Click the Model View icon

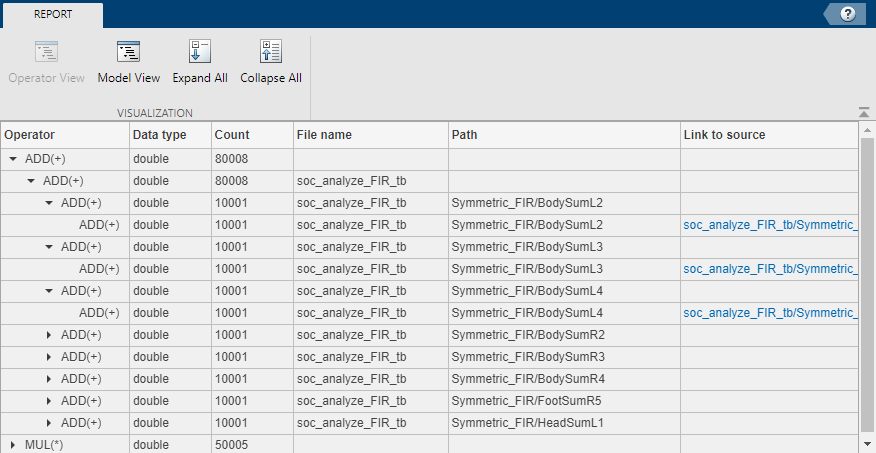pyautogui.click(x=128, y=53)
